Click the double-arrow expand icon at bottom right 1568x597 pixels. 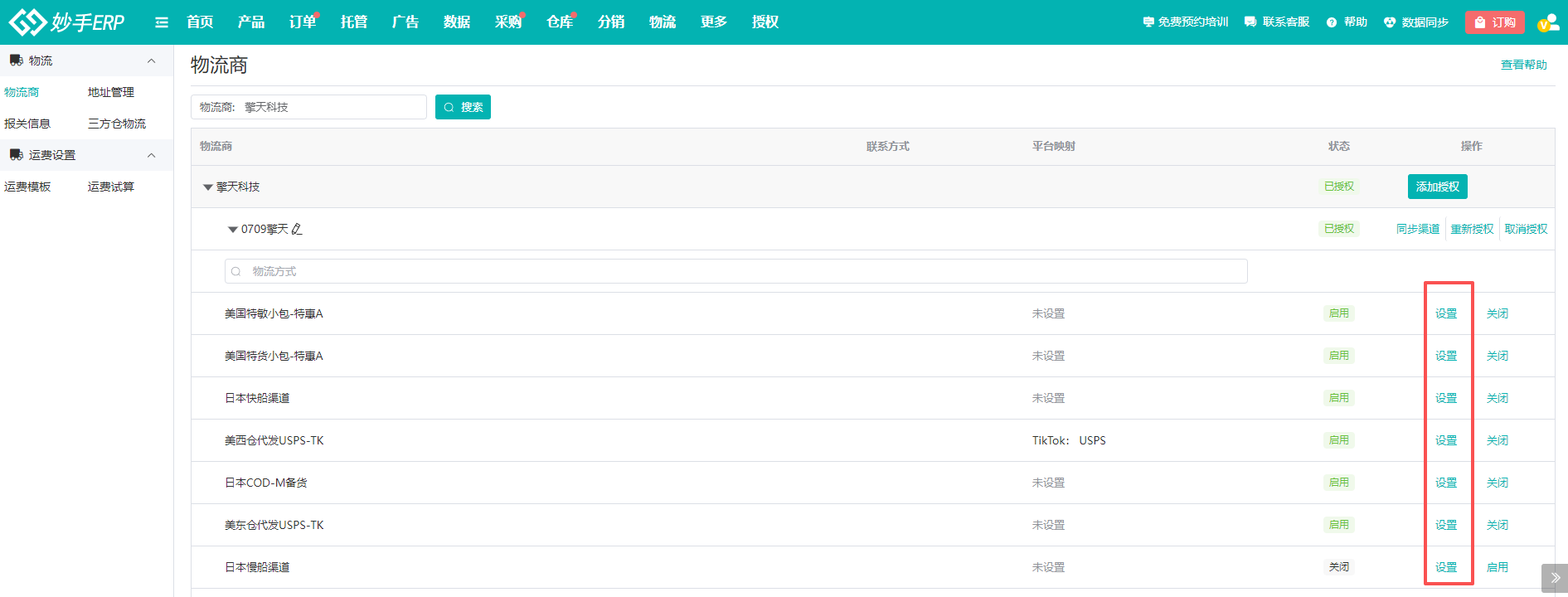[1555, 578]
